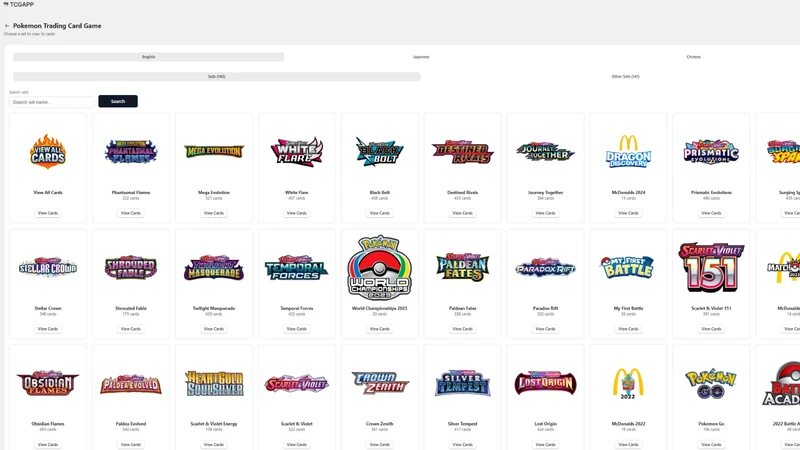This screenshot has width=800, height=450.
Task: Open the McDonalds 2022 set logo
Action: (x=629, y=383)
